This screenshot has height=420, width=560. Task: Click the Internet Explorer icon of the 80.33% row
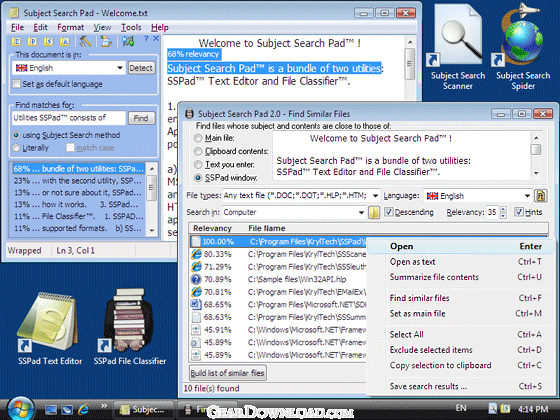pyautogui.click(x=196, y=254)
